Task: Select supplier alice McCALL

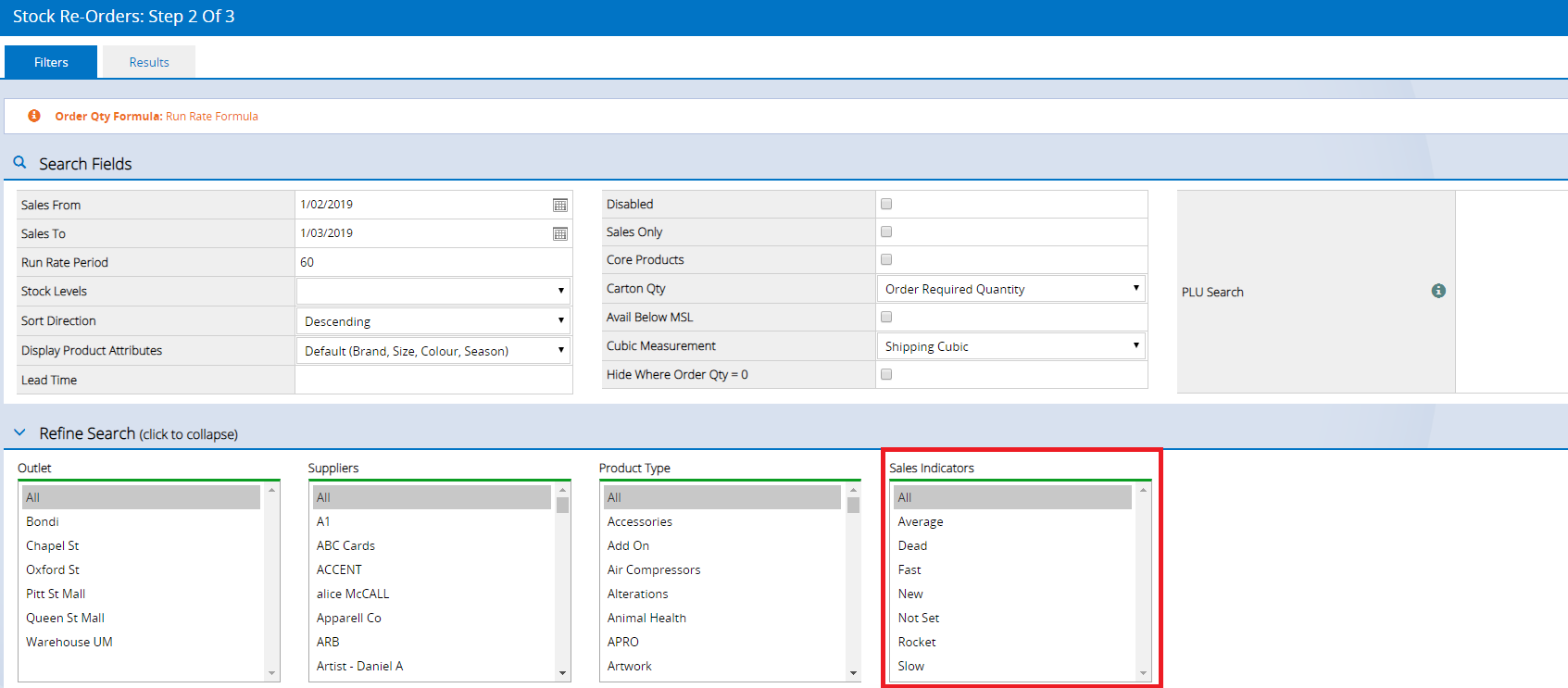Action: [432, 594]
